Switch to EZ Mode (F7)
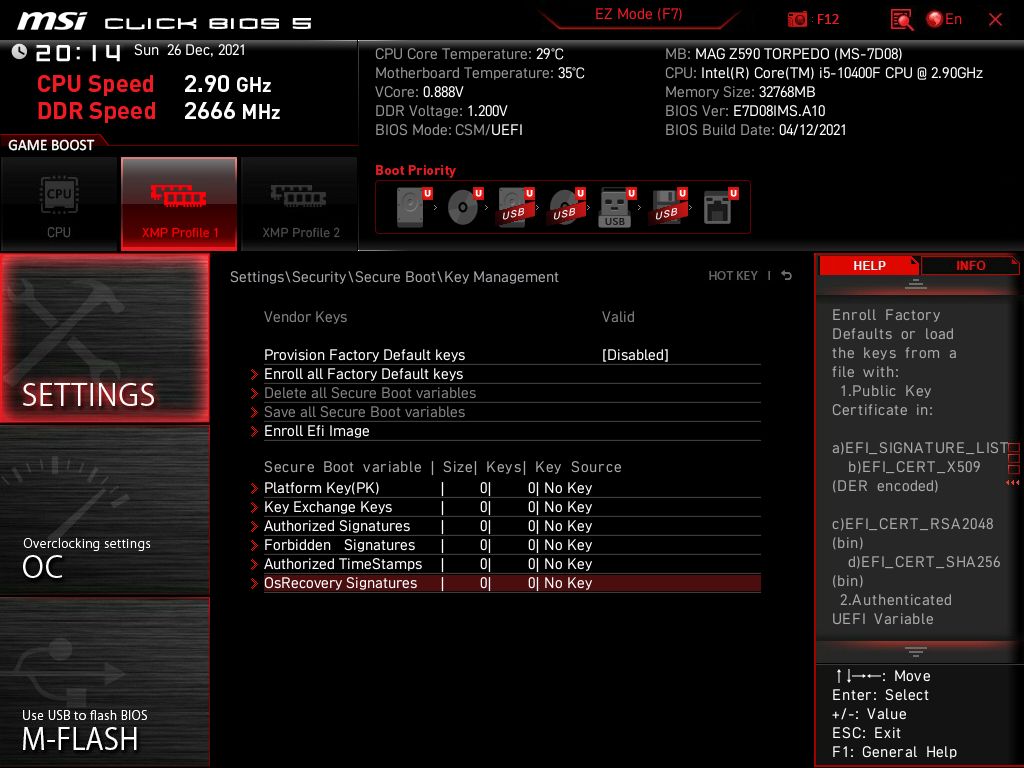This screenshot has height=768, width=1024. [x=638, y=14]
